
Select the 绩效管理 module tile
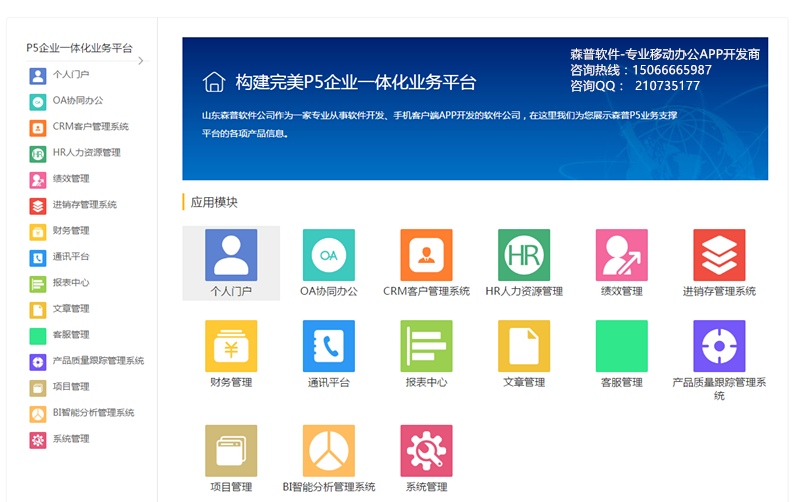click(x=621, y=255)
